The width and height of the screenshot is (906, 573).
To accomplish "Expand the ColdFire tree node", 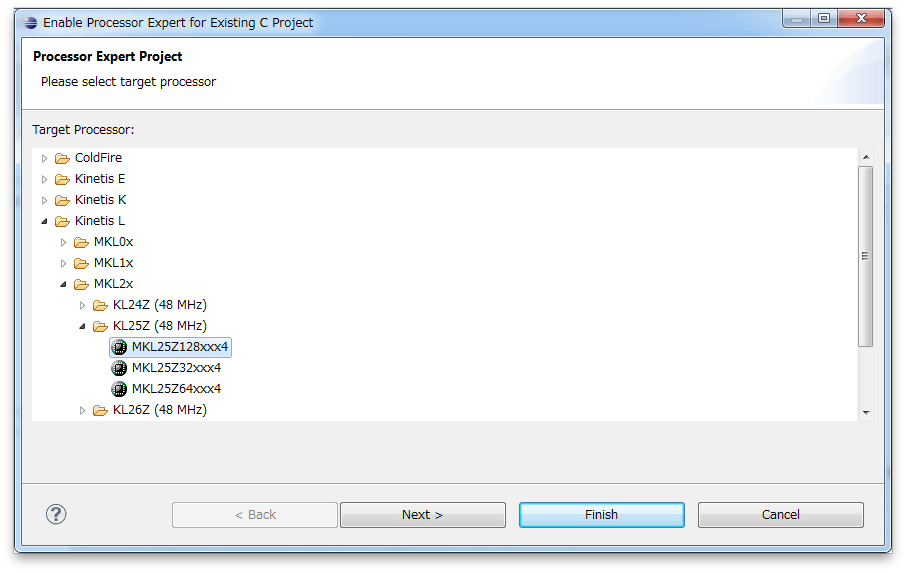I will point(44,158).
